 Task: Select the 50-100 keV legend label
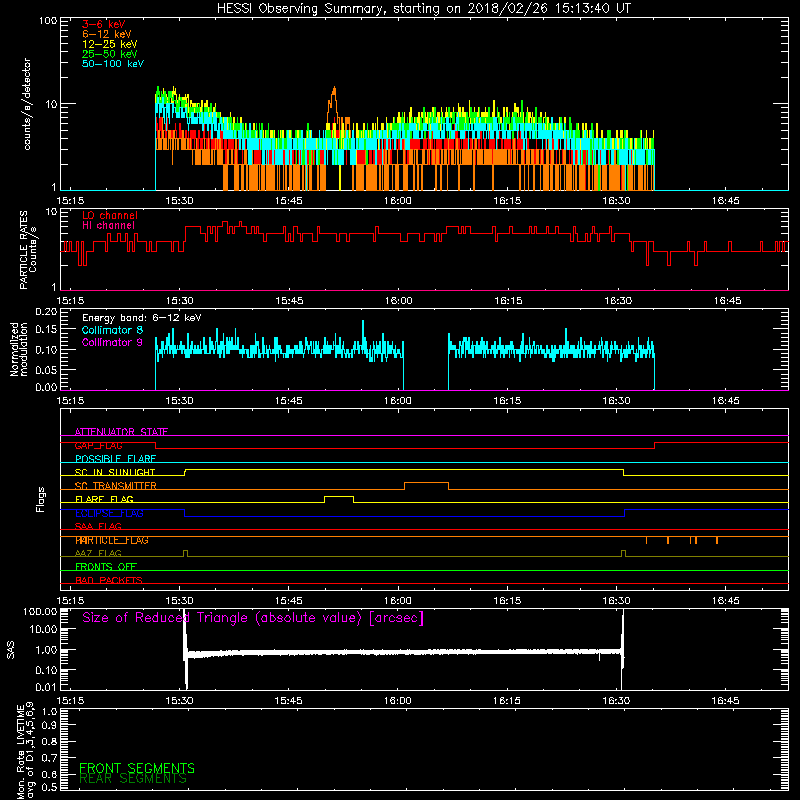click(x=113, y=64)
